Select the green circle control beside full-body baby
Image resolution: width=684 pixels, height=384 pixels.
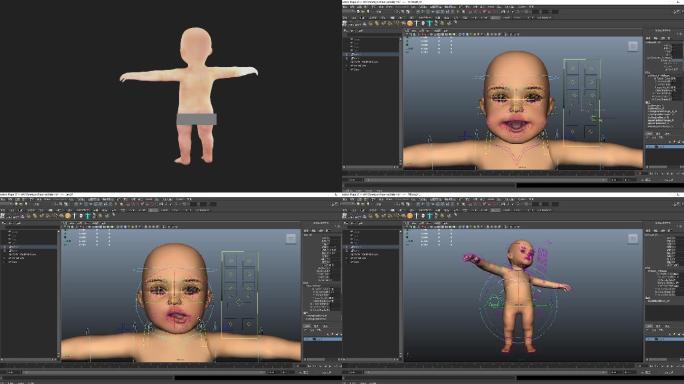click(x=494, y=302)
